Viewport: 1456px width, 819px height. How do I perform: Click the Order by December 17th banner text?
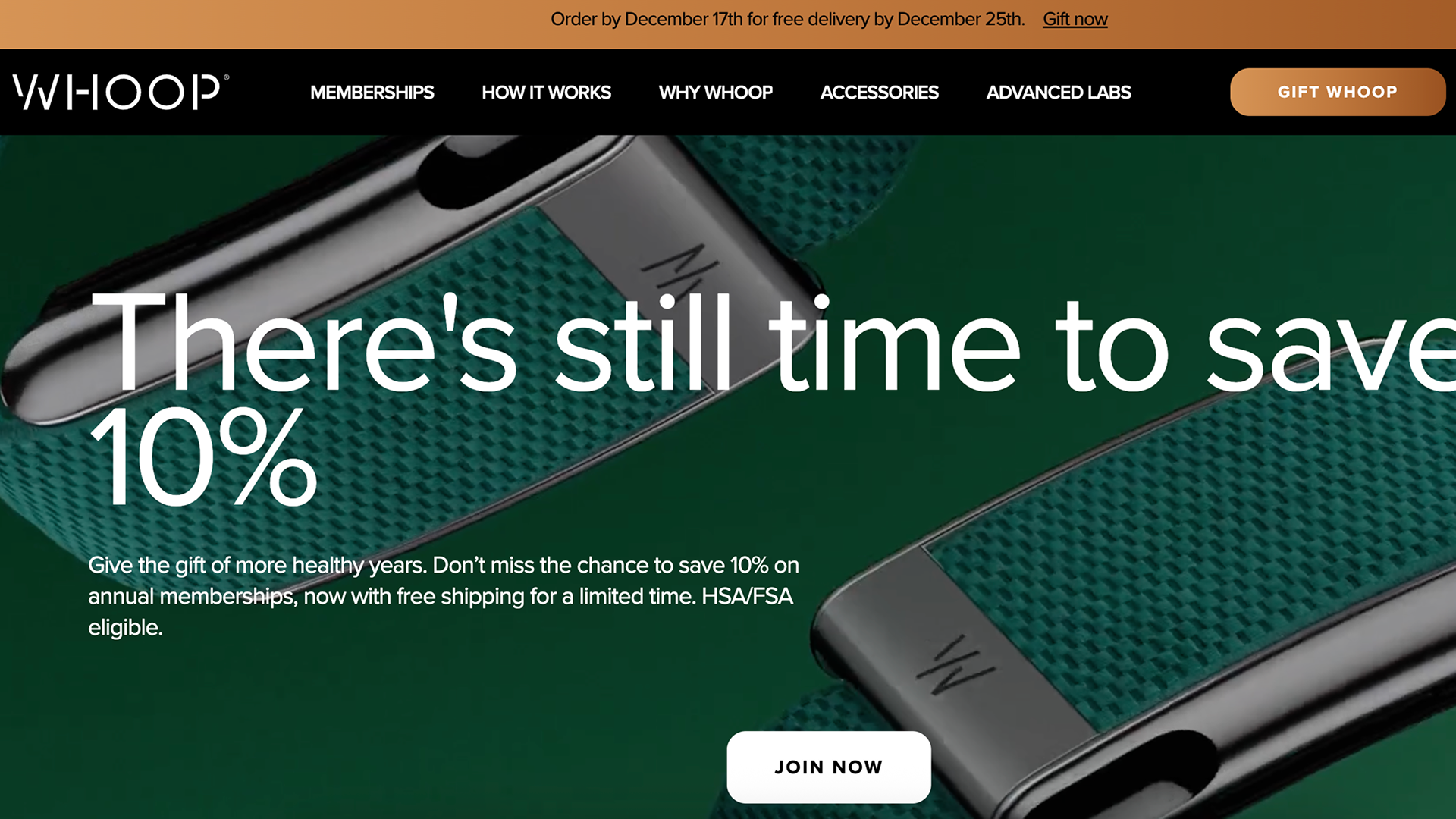787,19
